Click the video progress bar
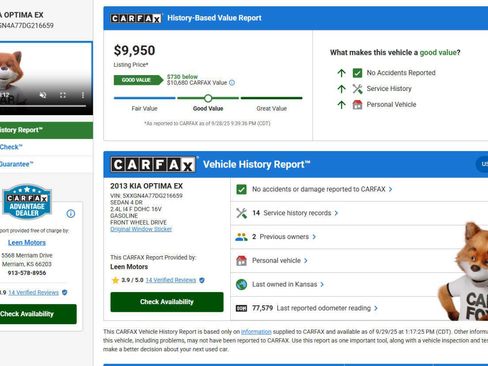 pyautogui.click(x=43, y=106)
